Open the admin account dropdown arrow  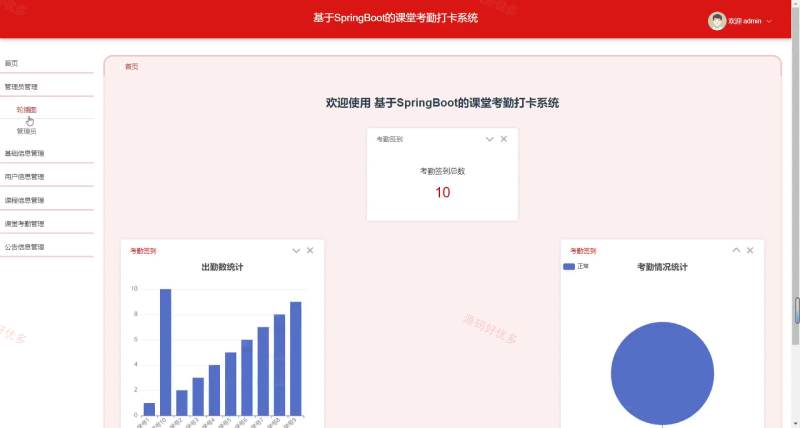(769, 21)
